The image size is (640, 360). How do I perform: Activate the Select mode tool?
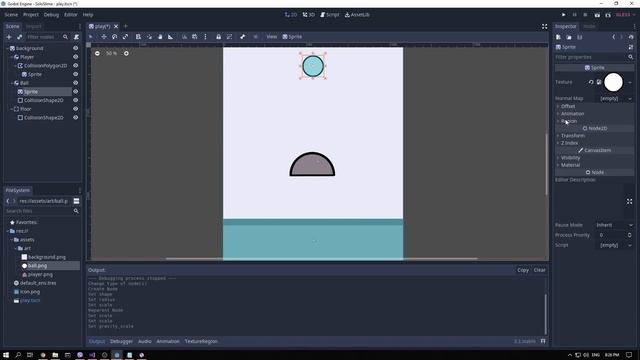91,37
